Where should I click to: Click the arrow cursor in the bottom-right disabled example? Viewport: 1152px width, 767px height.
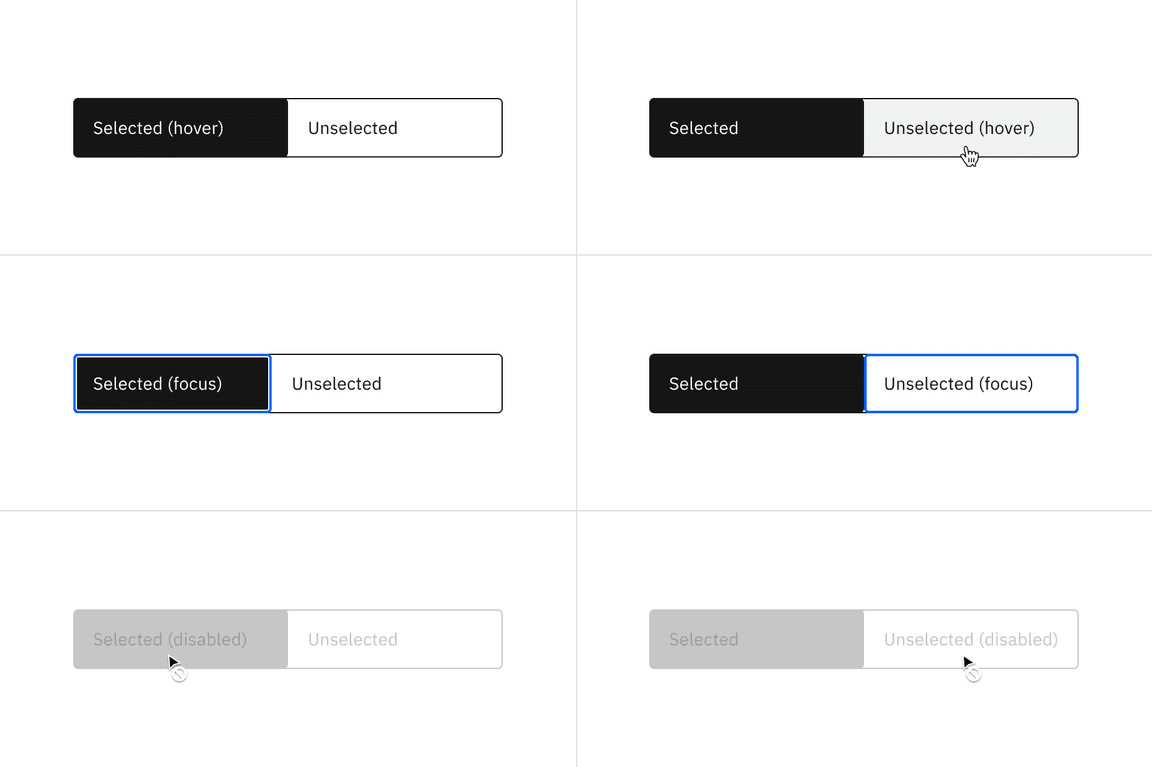pos(966,662)
